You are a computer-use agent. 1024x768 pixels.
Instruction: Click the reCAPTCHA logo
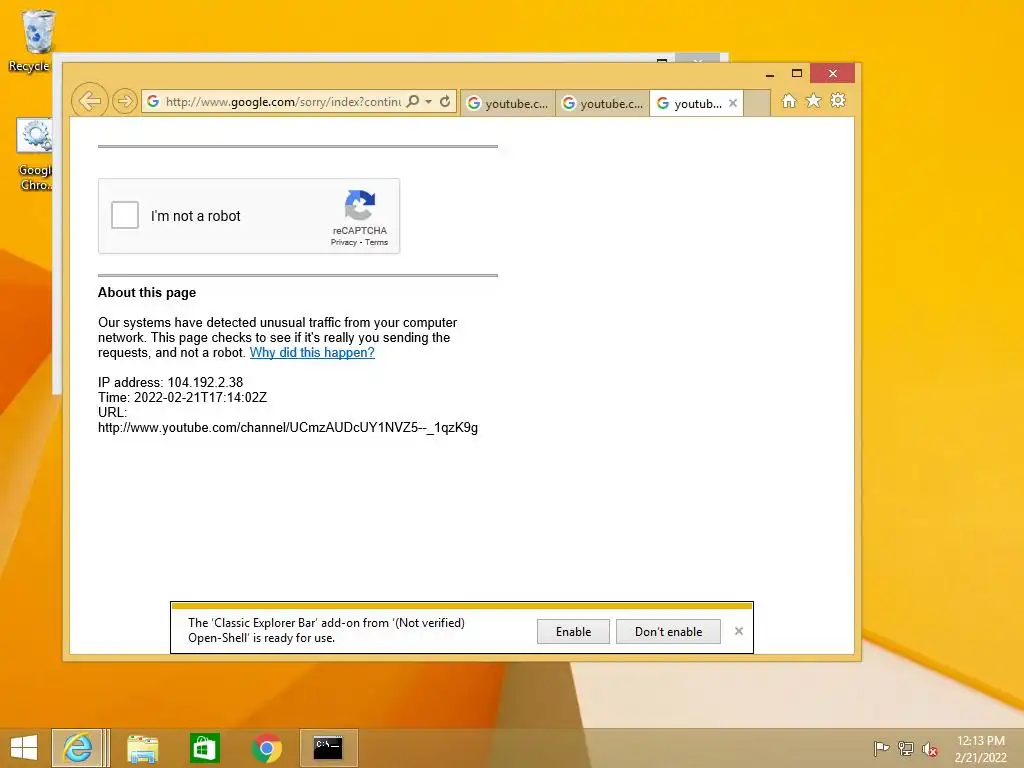coord(360,205)
